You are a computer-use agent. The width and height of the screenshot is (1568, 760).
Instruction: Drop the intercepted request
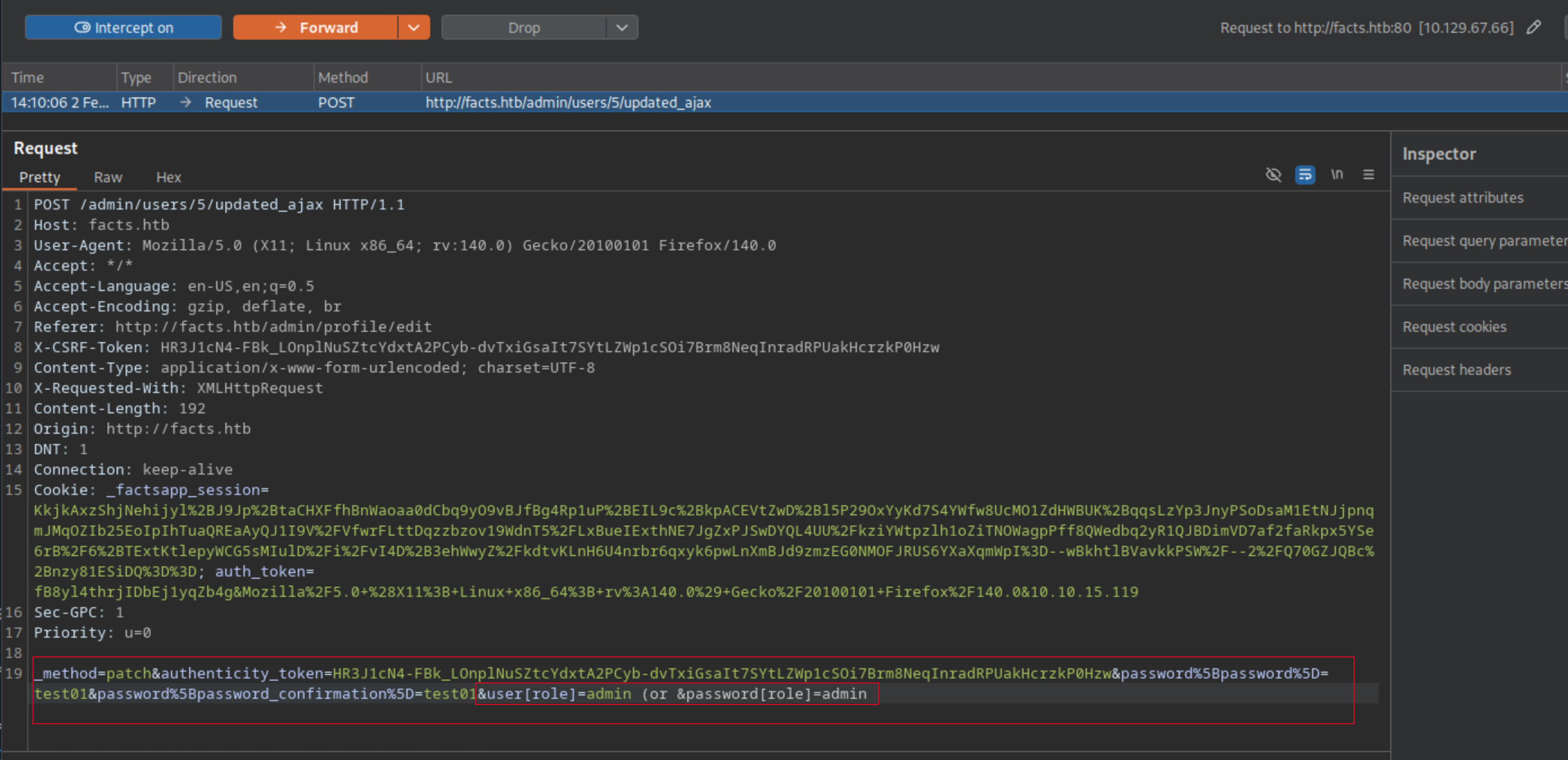pos(524,27)
